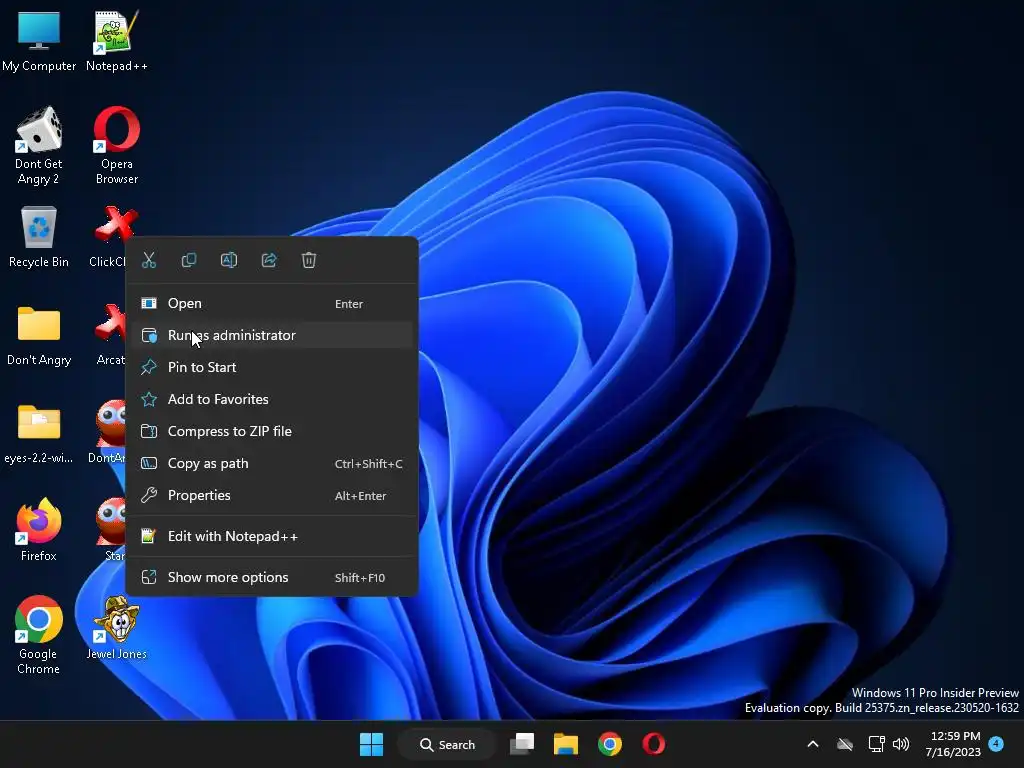This screenshot has height=768, width=1024.
Task: Select Add to Favorites
Action: [272, 399]
